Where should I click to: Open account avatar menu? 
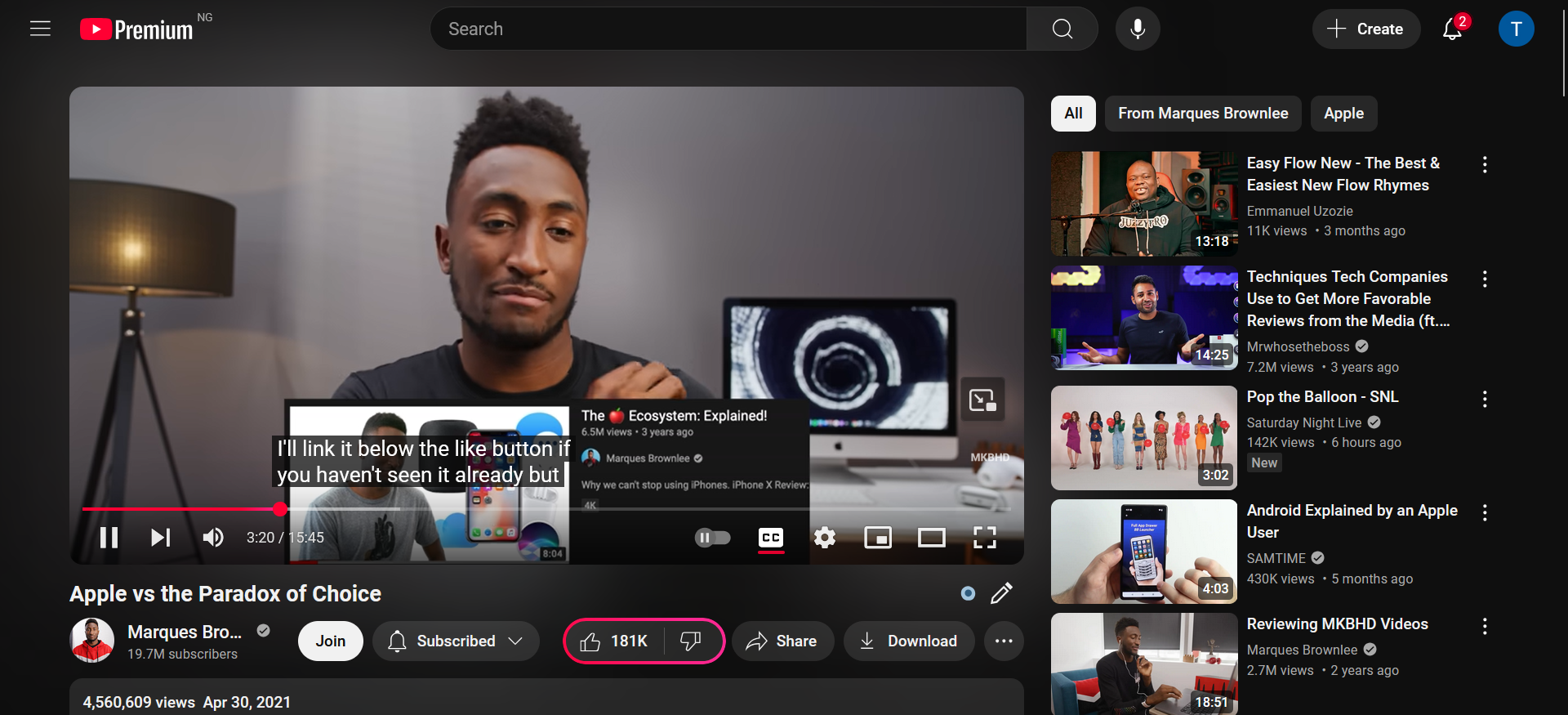pyautogui.click(x=1517, y=29)
